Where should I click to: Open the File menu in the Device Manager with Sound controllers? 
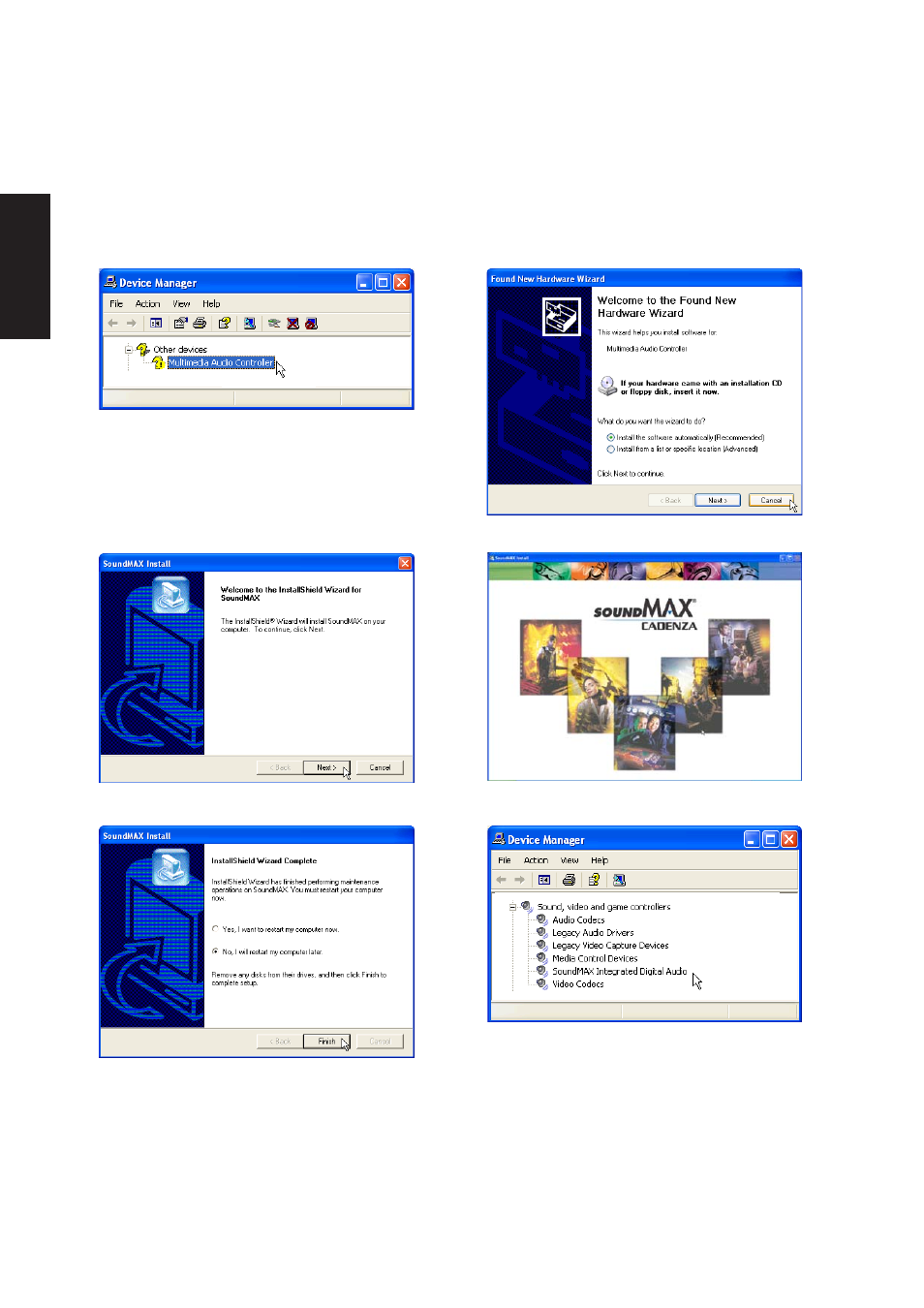(505, 860)
